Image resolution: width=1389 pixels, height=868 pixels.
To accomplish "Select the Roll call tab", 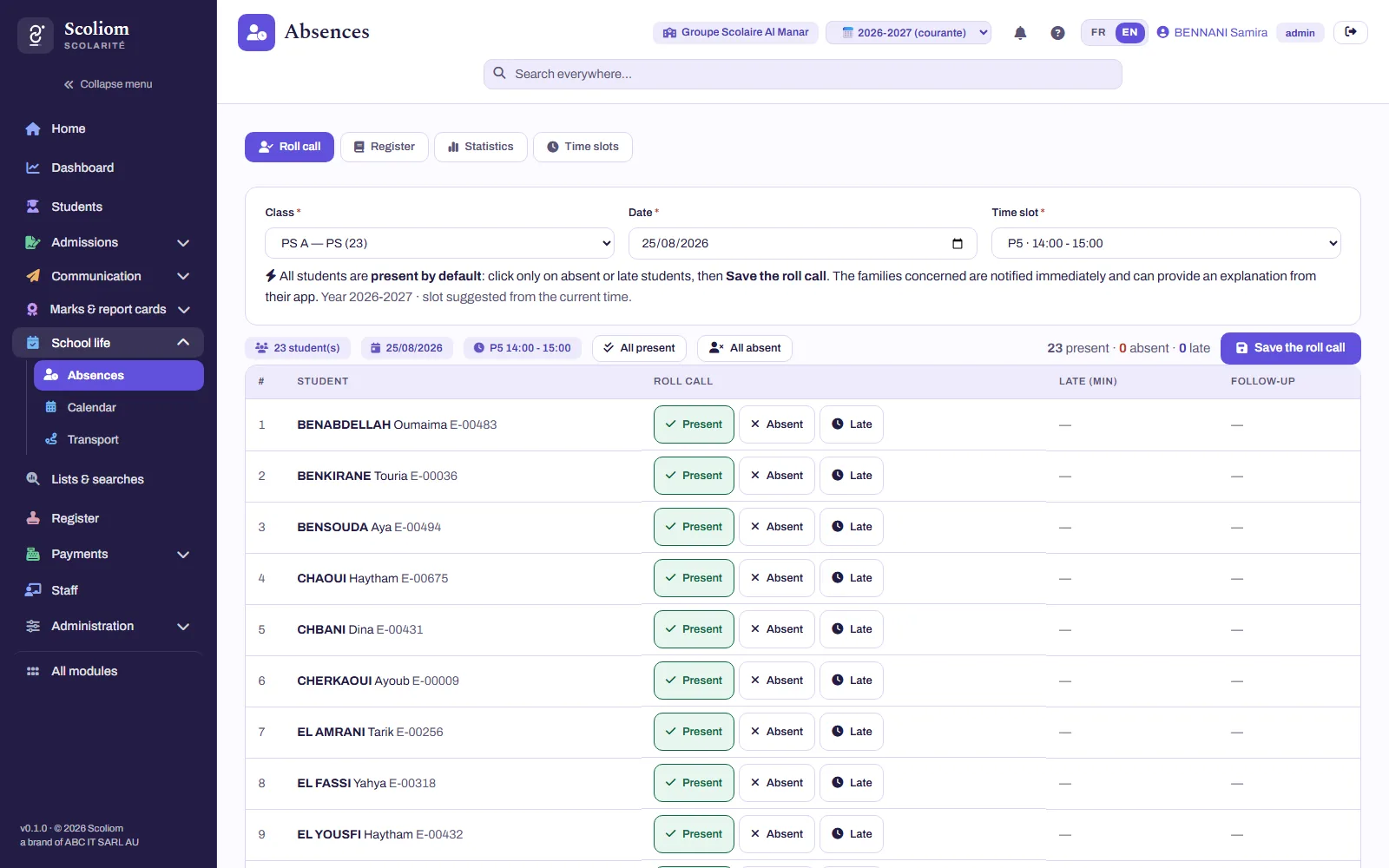I will (x=289, y=147).
